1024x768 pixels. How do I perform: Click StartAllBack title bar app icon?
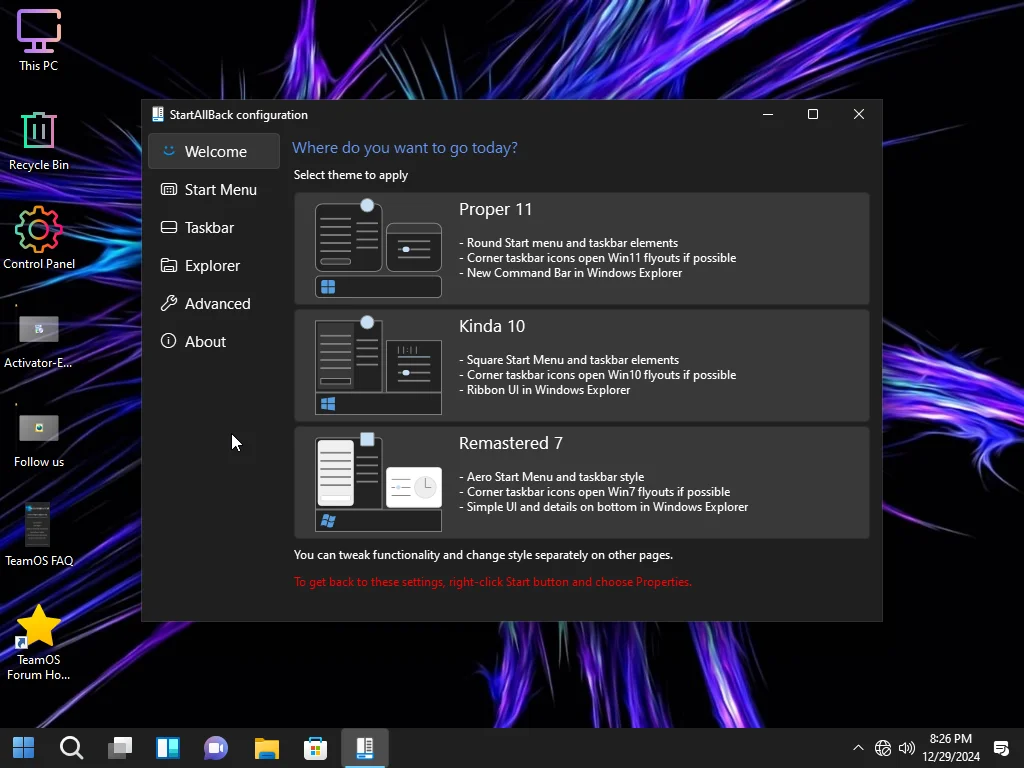pyautogui.click(x=157, y=114)
